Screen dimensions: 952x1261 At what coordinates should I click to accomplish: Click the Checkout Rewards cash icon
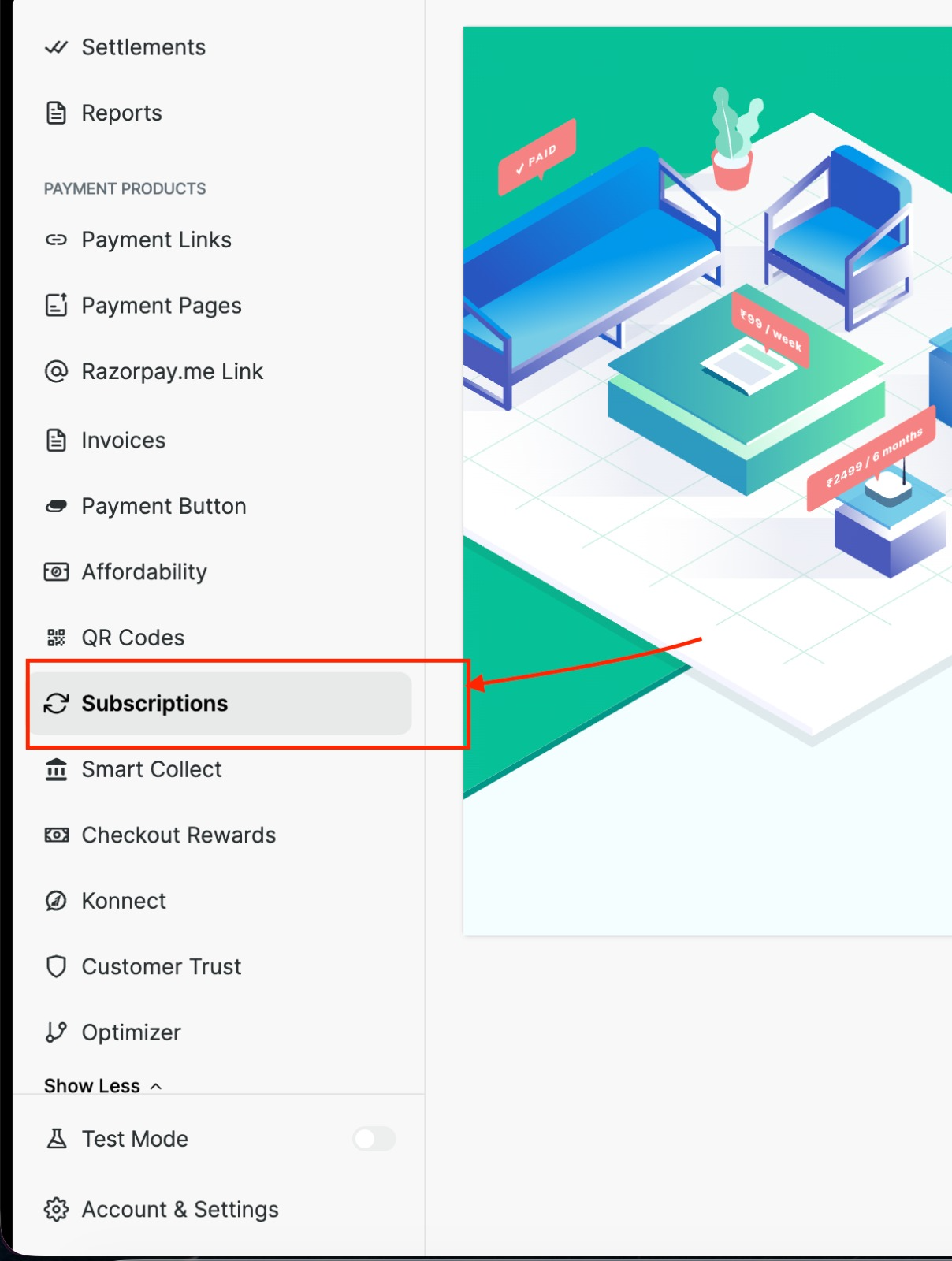tap(56, 835)
